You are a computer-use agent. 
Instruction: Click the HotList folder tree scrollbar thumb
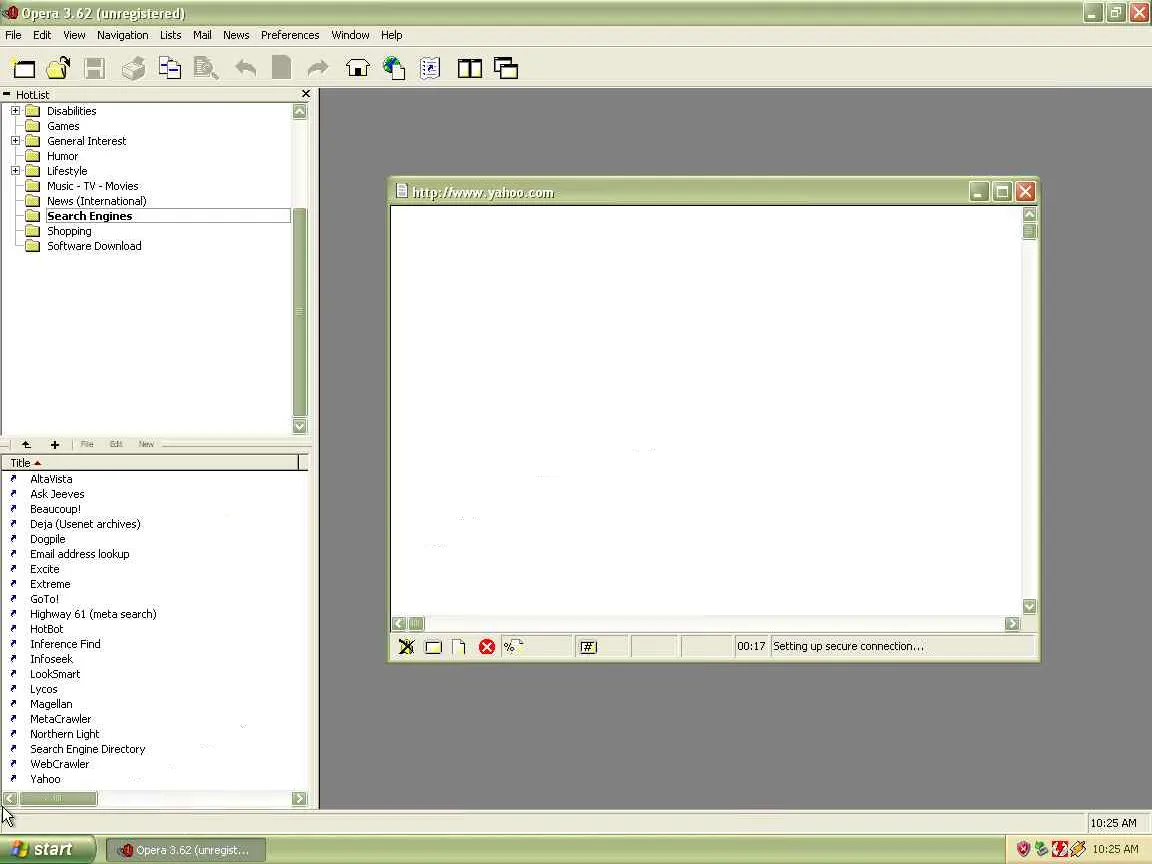tap(299, 313)
